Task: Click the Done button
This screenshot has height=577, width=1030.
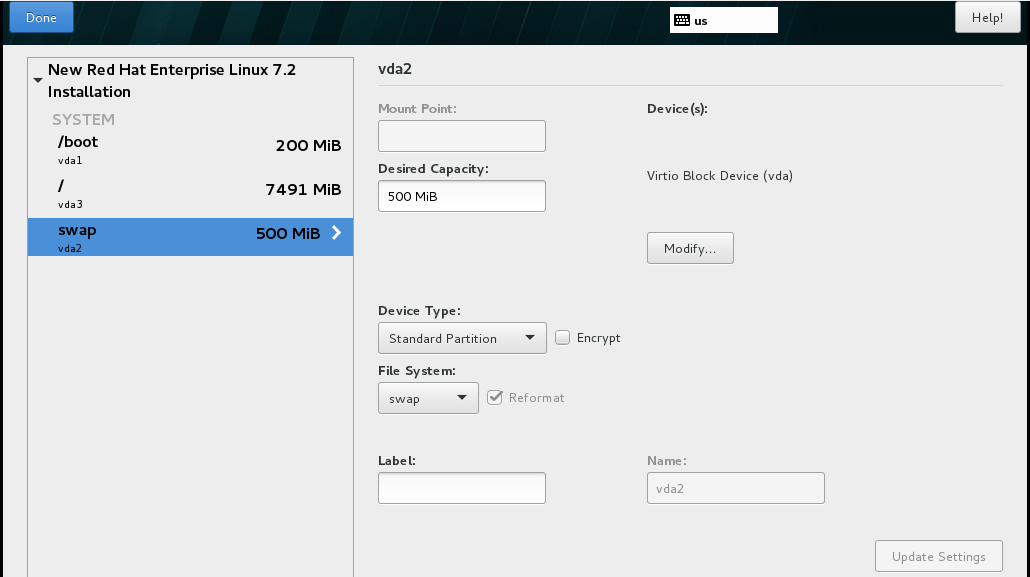Action: (41, 17)
